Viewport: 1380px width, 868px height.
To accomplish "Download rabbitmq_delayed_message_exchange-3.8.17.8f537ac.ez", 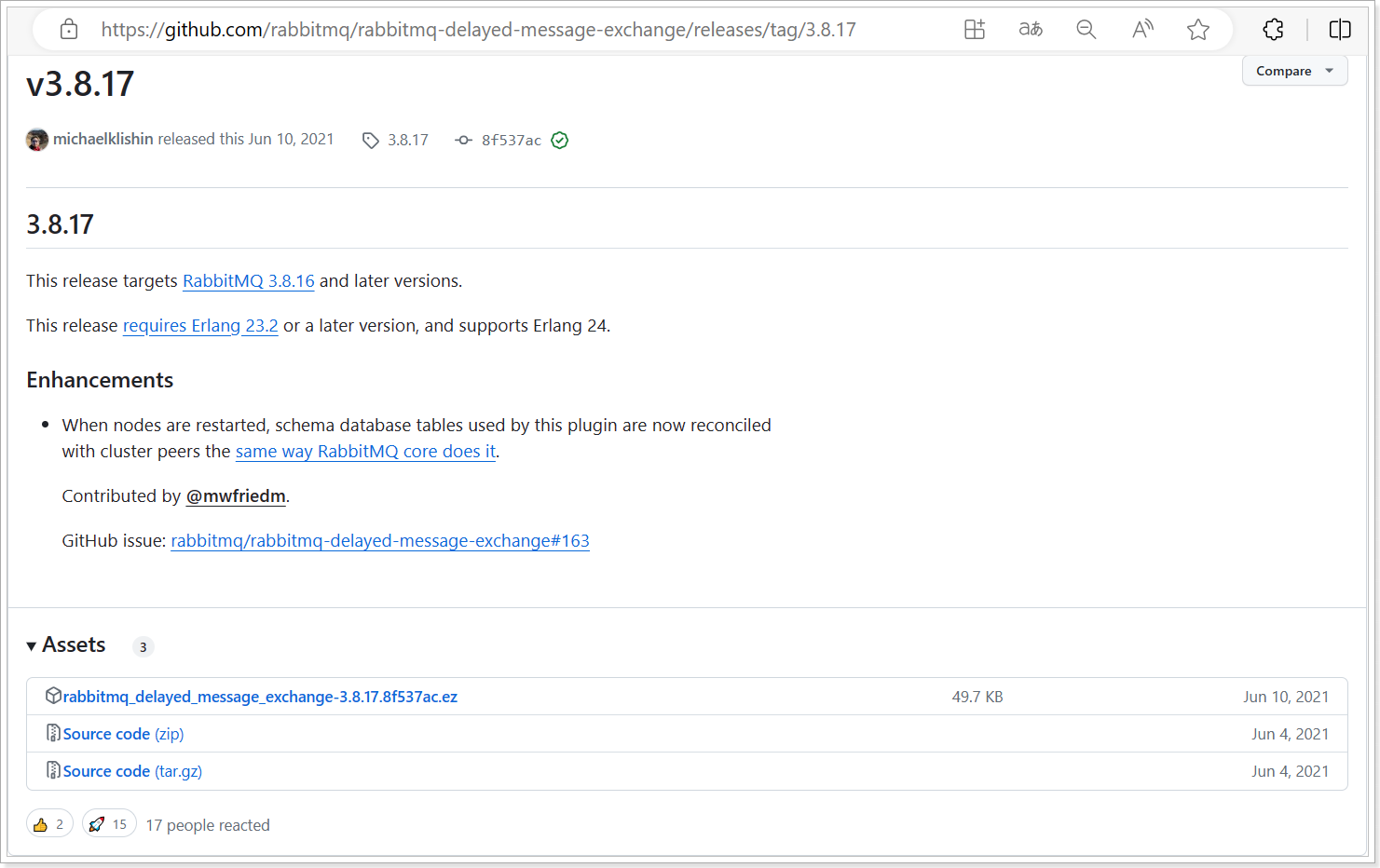I will [x=260, y=697].
